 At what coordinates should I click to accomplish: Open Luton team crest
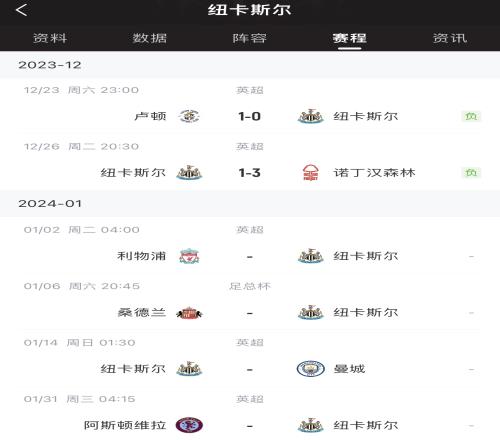pos(189,116)
